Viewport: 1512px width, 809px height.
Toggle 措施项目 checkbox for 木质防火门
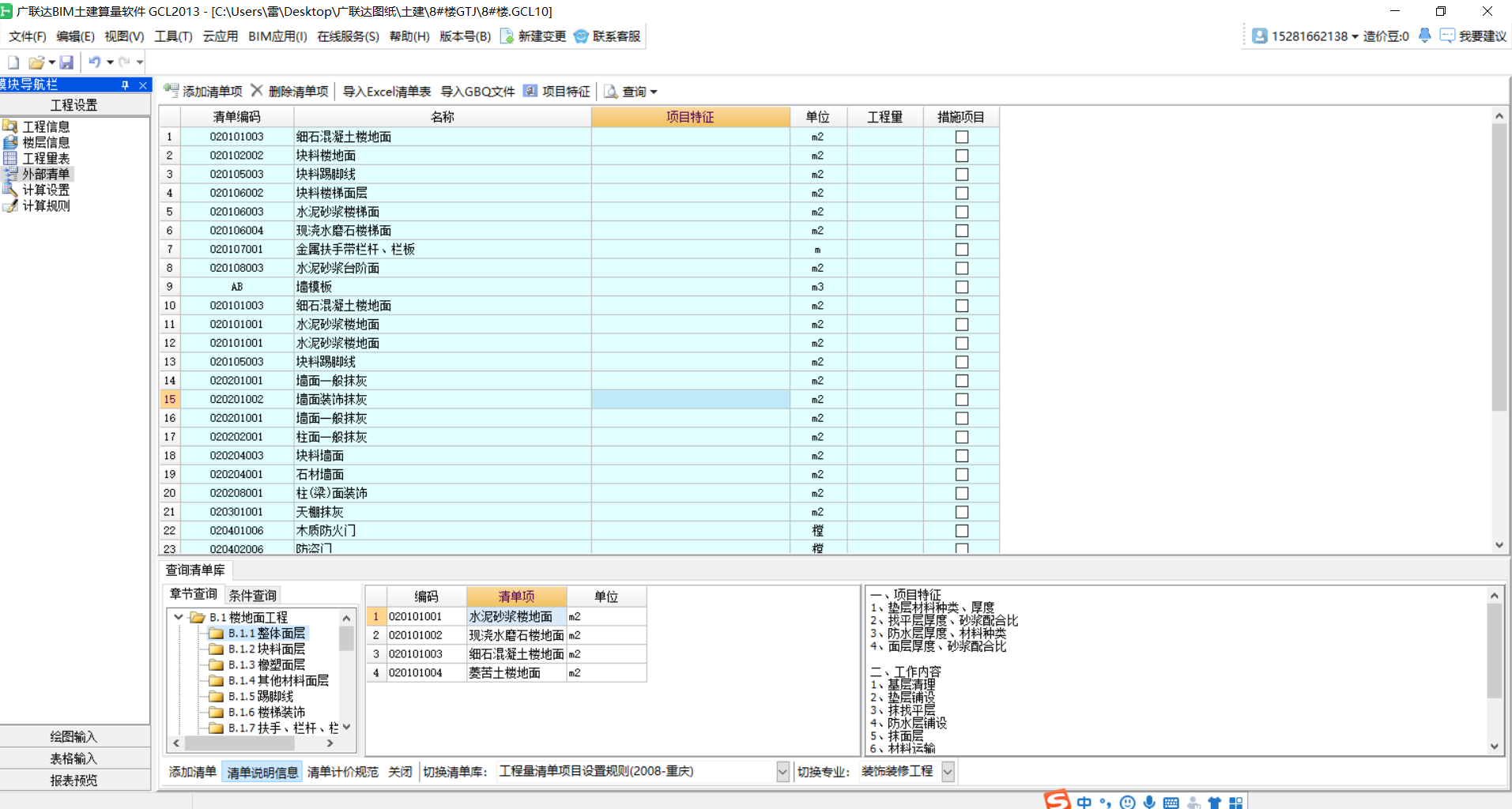click(962, 531)
